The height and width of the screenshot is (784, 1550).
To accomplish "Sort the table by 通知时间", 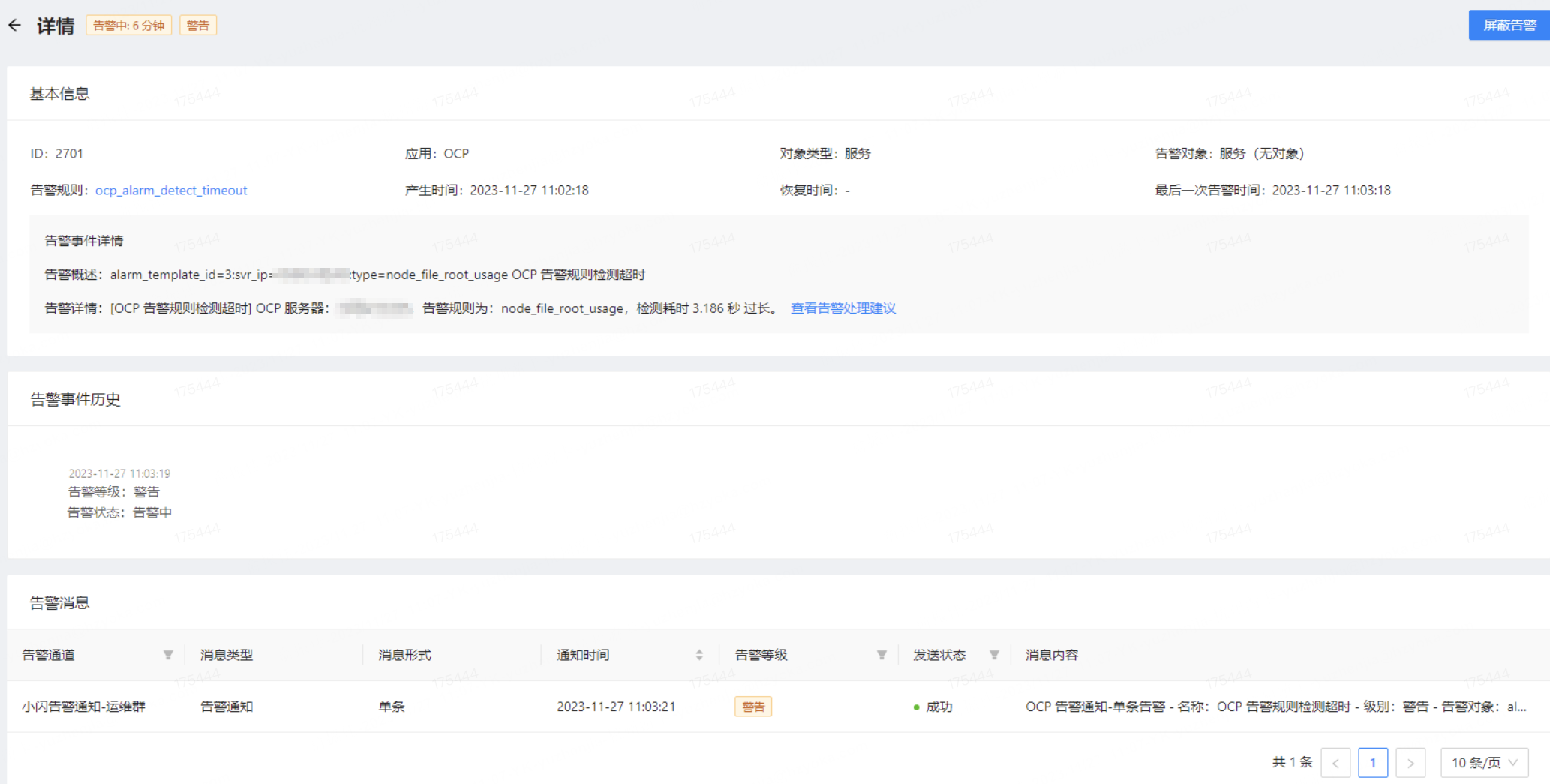I will 700,654.
